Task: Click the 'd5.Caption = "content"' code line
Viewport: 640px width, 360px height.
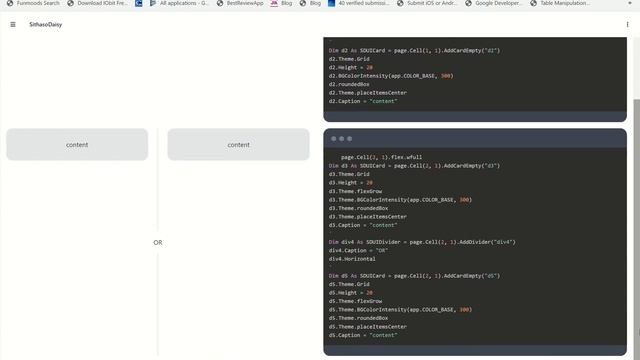Action: click(363, 335)
